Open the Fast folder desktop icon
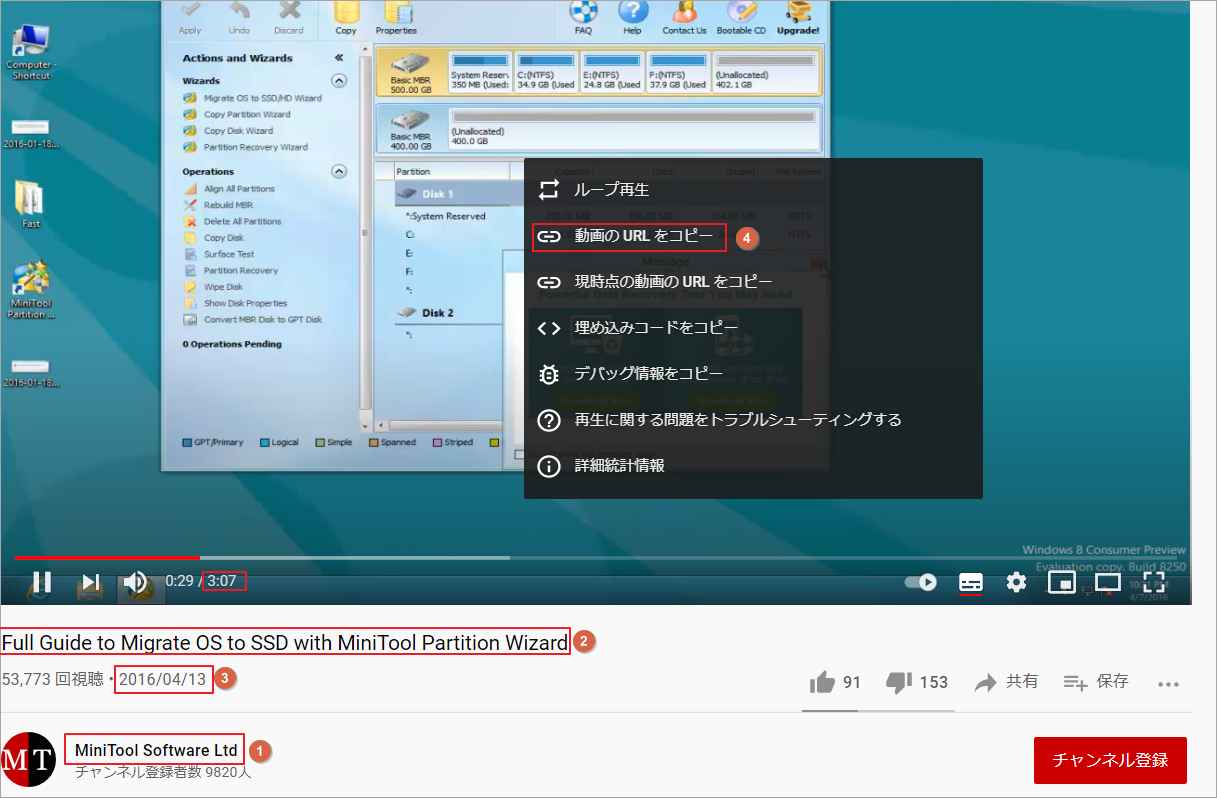 pyautogui.click(x=30, y=205)
